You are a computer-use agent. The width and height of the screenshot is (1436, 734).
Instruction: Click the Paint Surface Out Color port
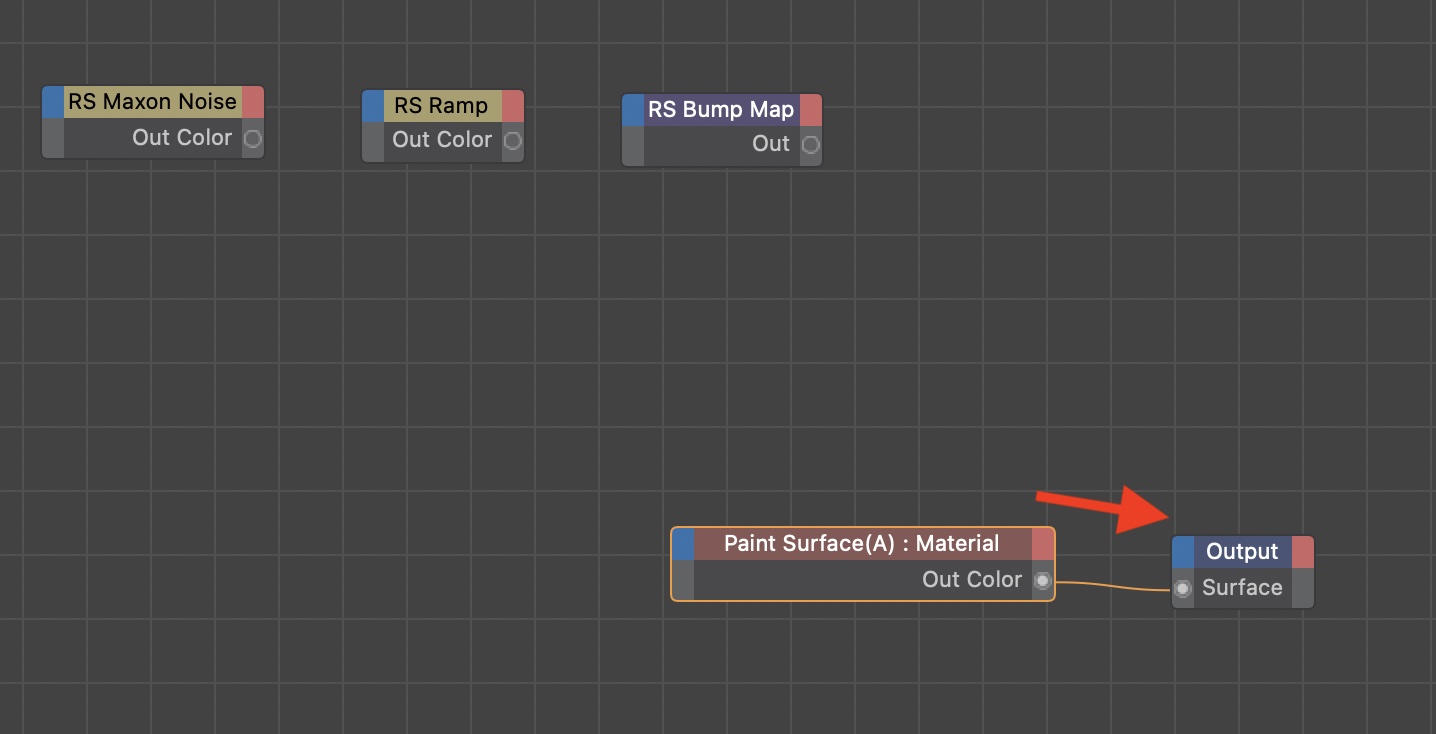(1043, 581)
